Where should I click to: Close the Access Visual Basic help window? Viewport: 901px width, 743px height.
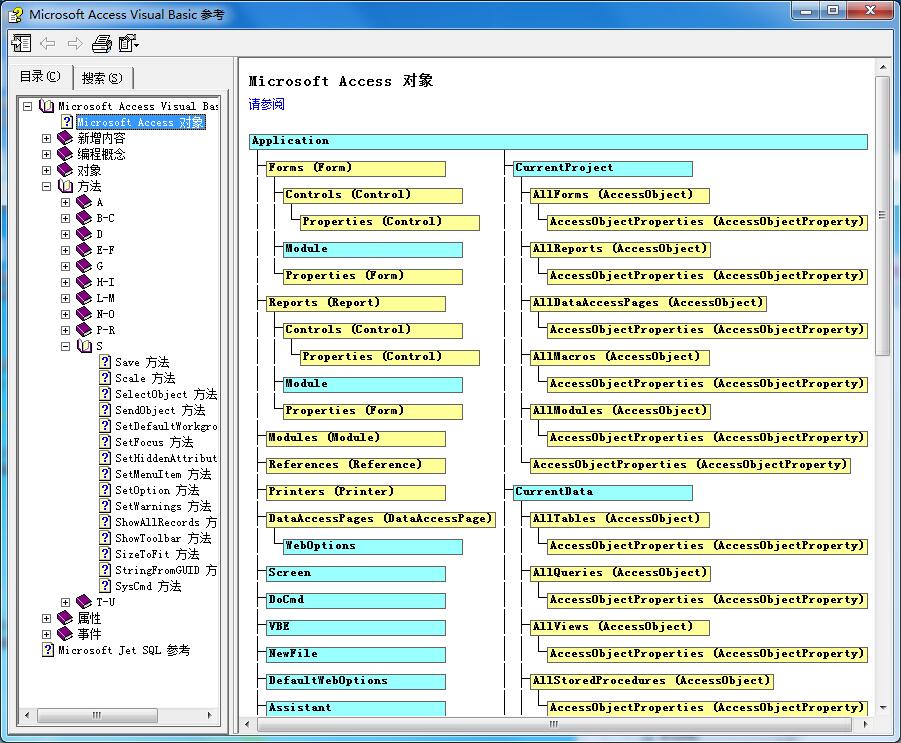point(870,10)
